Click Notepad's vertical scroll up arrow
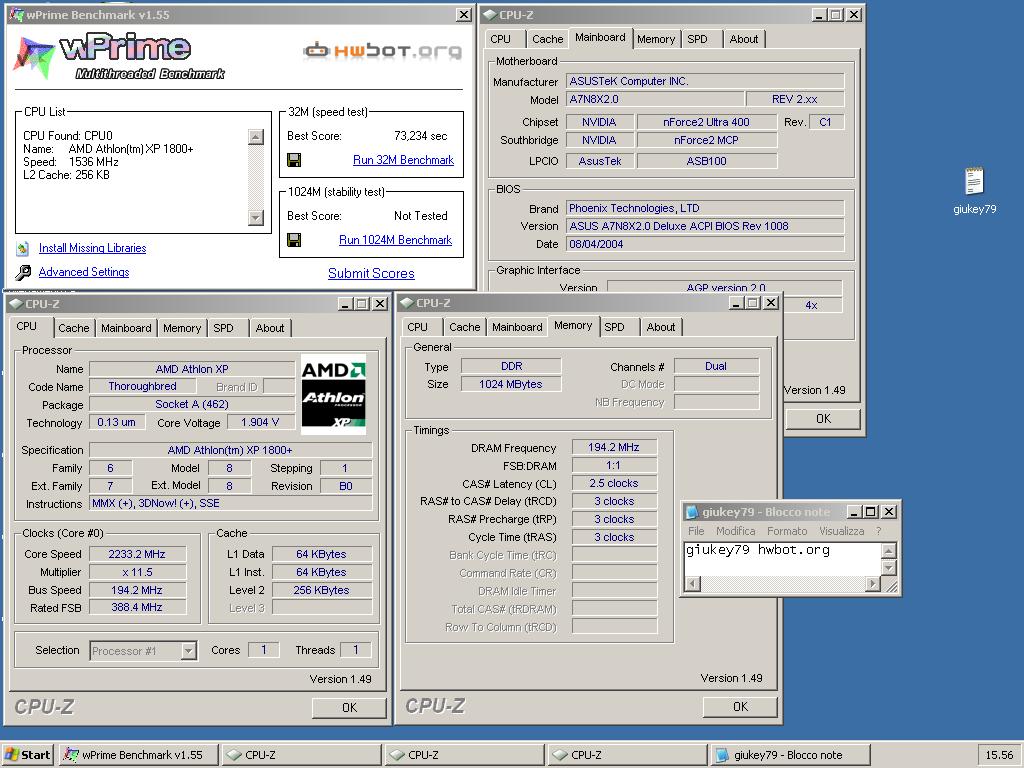This screenshot has height=768, width=1024. pos(888,551)
